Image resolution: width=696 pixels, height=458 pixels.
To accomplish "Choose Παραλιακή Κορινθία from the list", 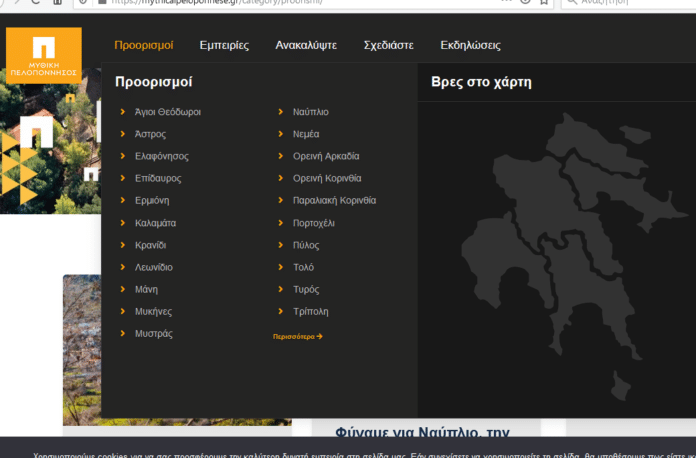I will (334, 201).
